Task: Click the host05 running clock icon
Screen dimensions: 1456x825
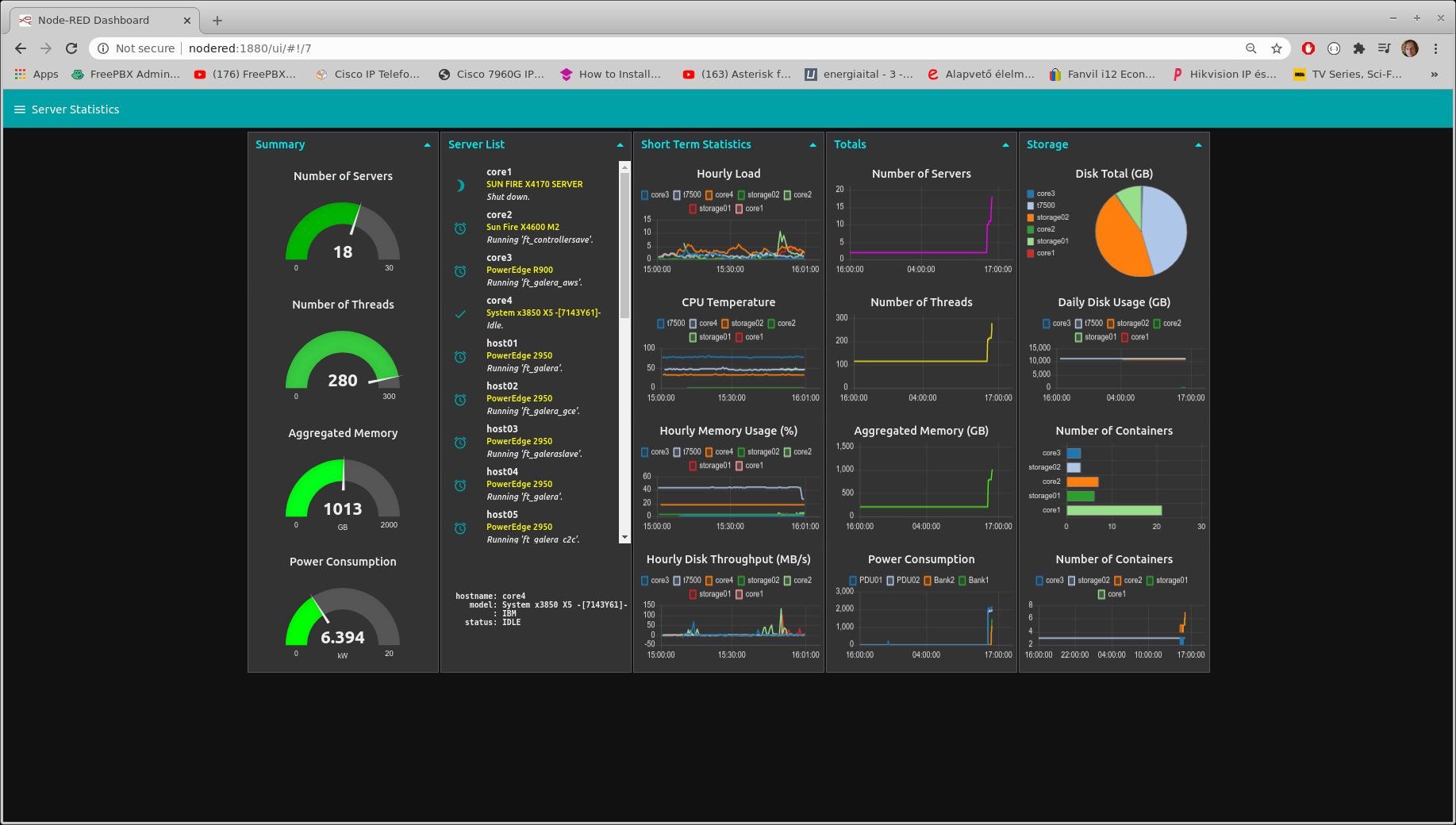Action: pos(460,528)
